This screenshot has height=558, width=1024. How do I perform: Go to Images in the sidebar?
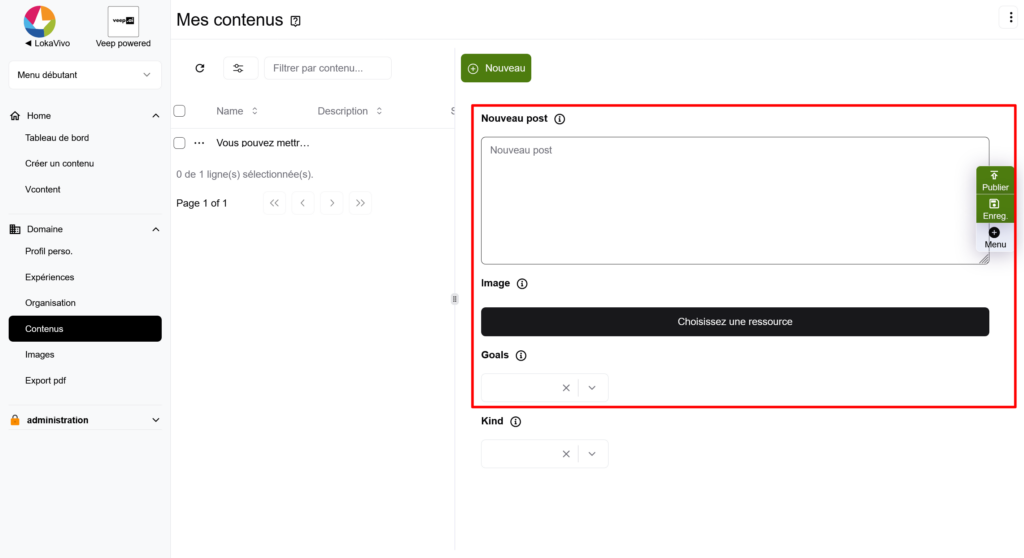click(40, 355)
